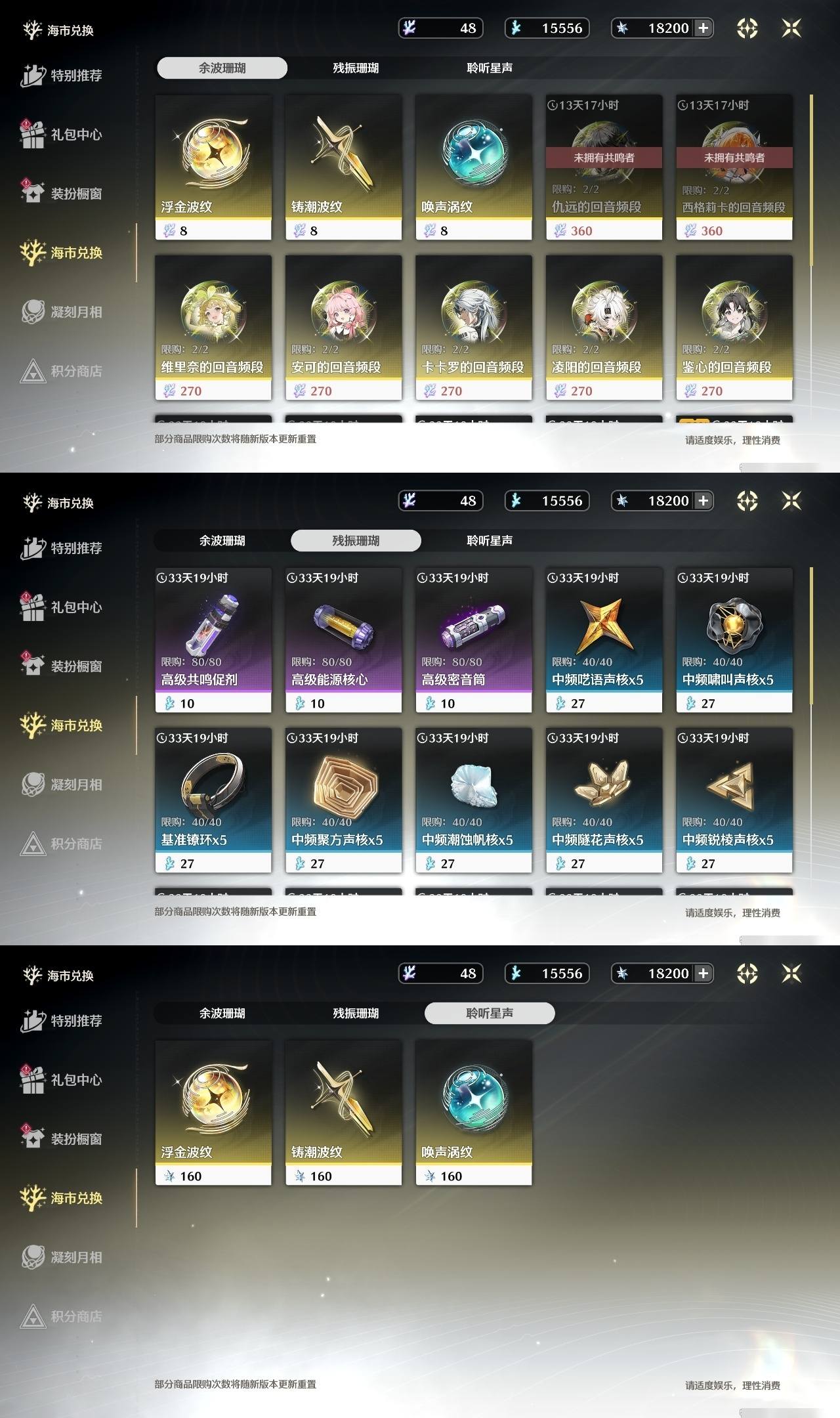Choose the 中频隧花声核x5 crystal item

(x=604, y=800)
